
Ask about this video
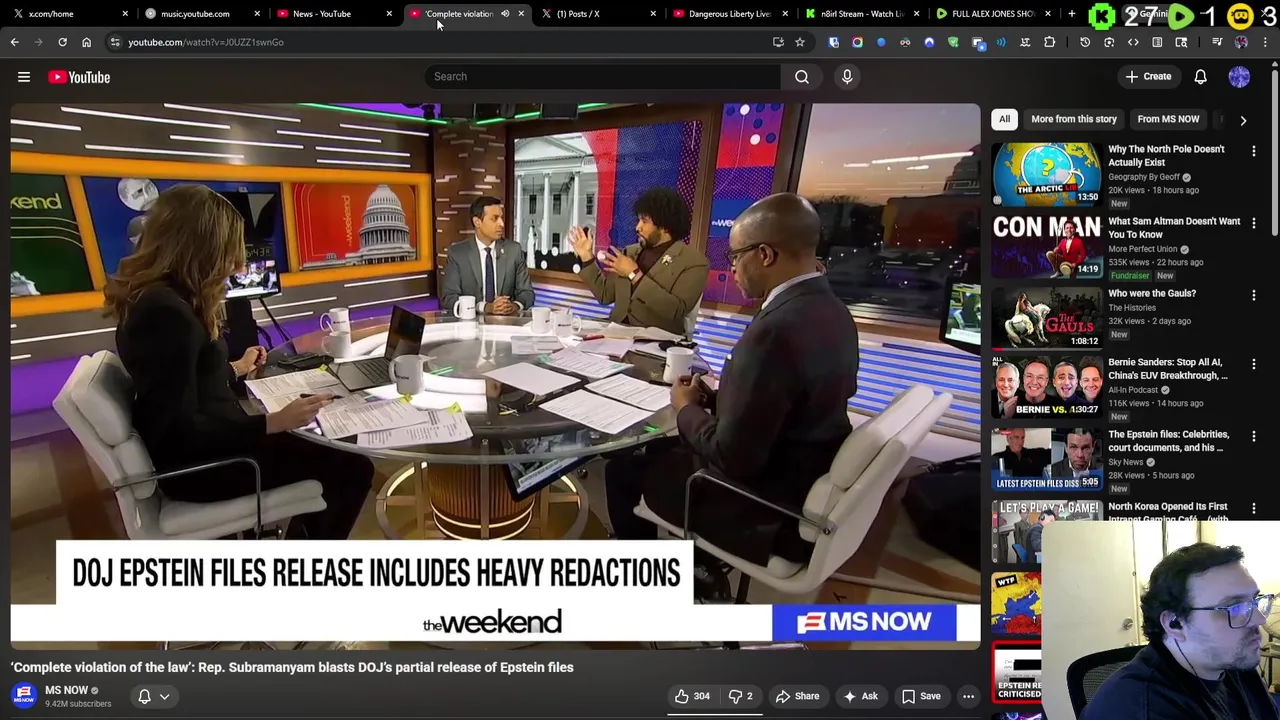860,696
